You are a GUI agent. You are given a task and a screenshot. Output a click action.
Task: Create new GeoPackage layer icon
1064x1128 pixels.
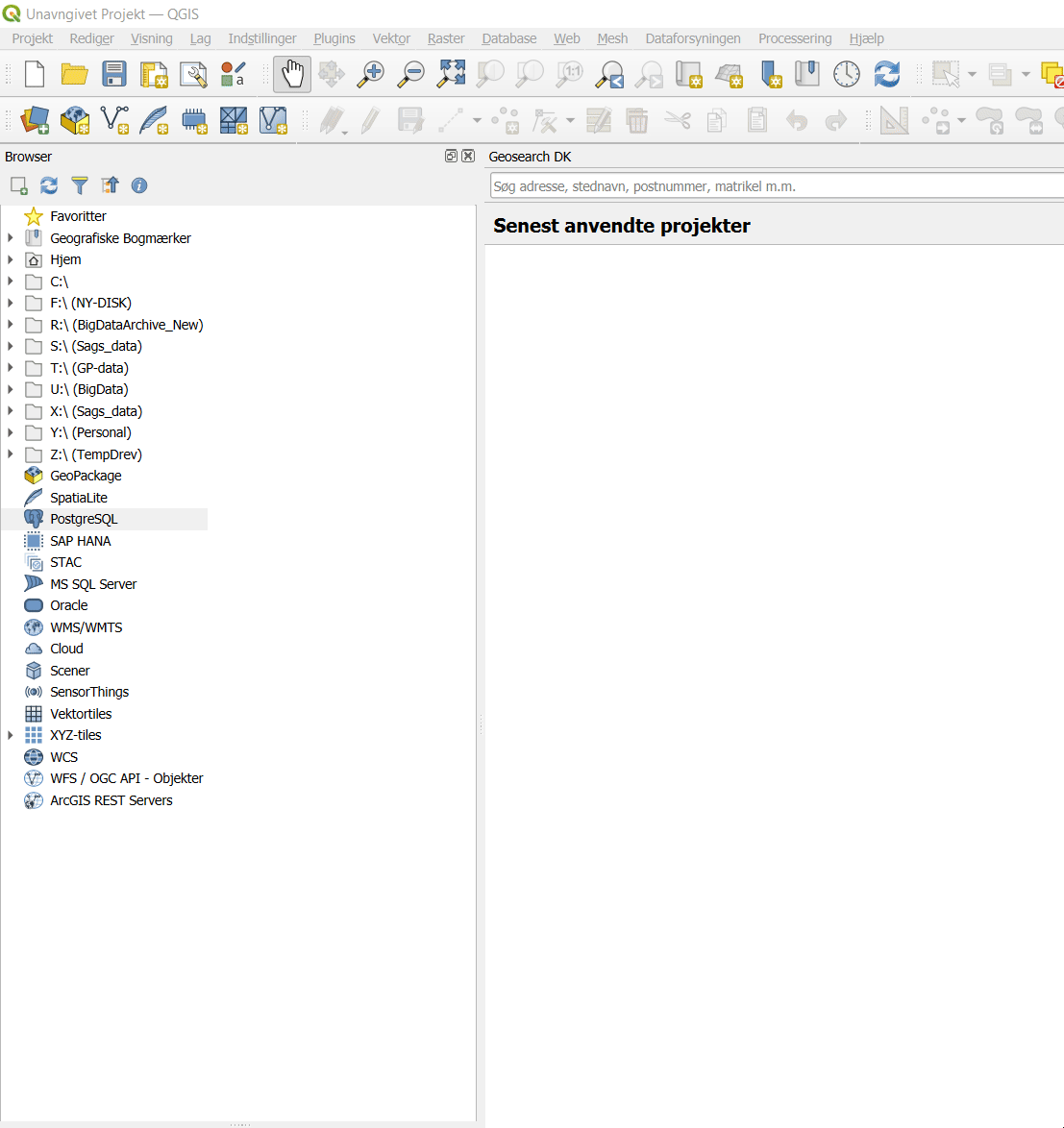(75, 120)
